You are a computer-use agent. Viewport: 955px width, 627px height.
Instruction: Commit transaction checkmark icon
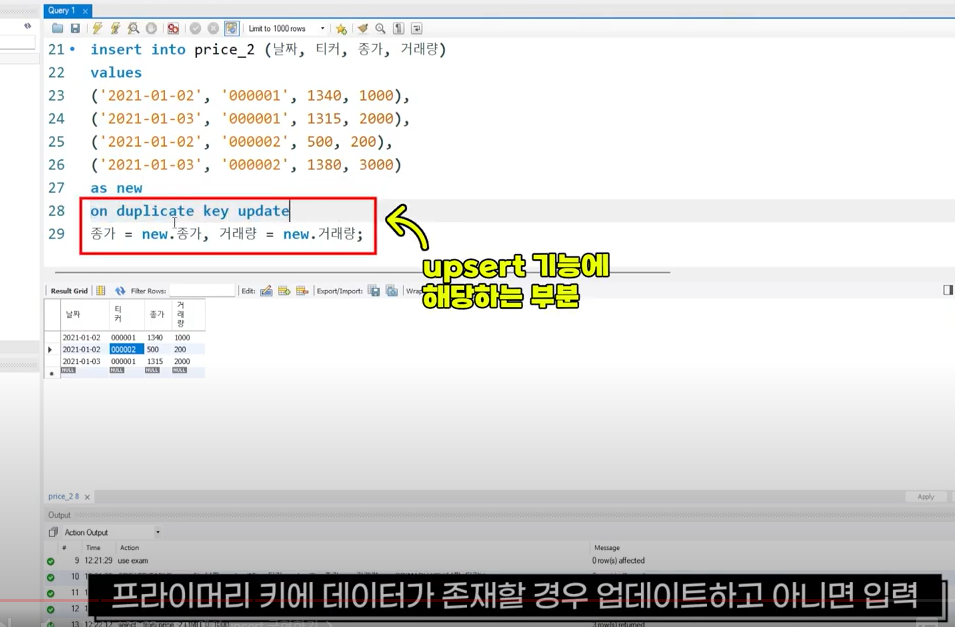point(196,28)
